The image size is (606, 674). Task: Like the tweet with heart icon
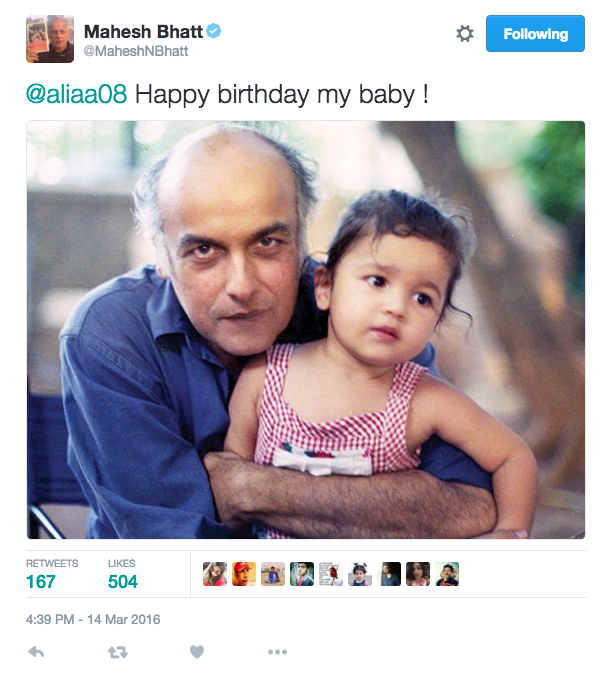197,652
